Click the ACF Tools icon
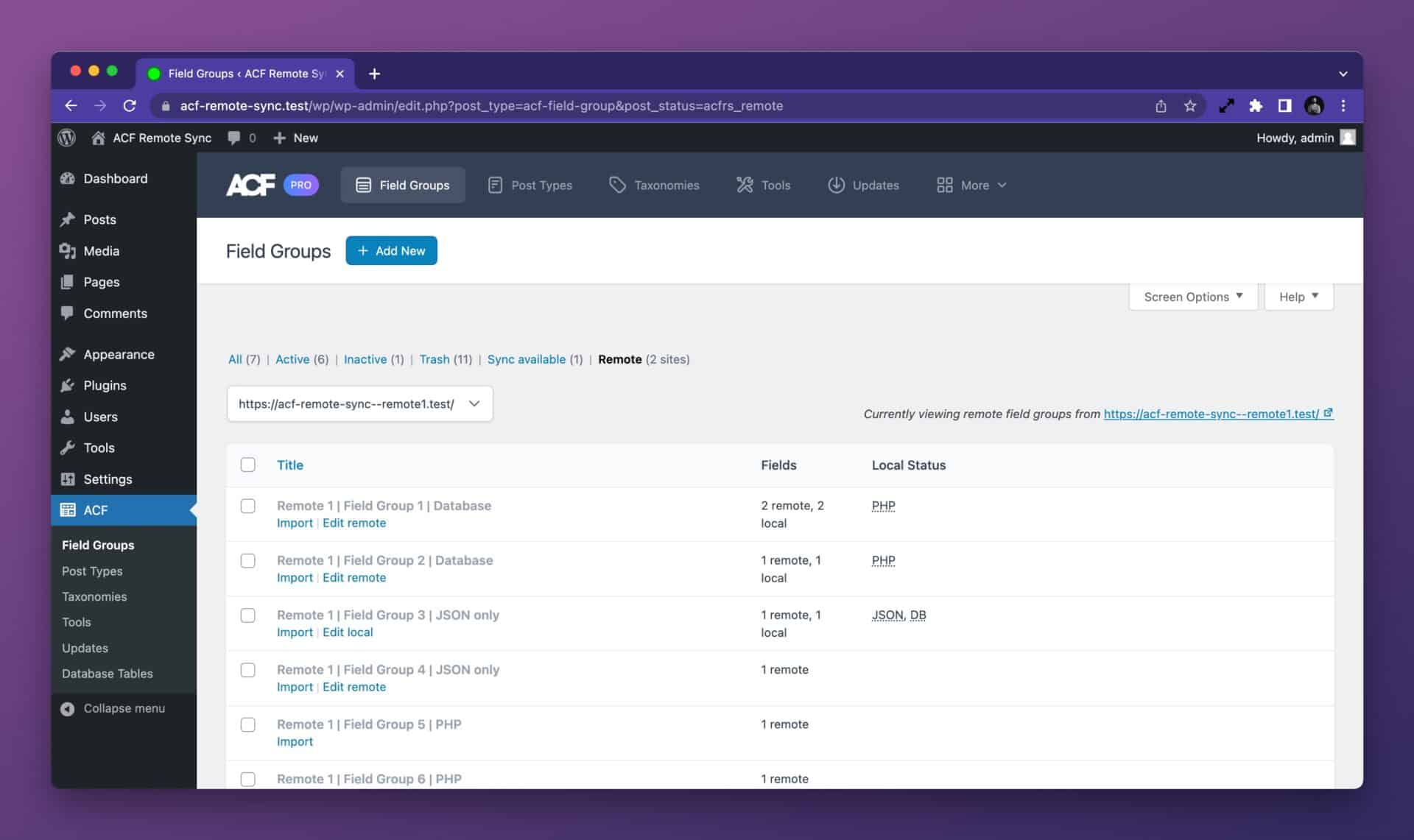The height and width of the screenshot is (840, 1414). tap(744, 185)
